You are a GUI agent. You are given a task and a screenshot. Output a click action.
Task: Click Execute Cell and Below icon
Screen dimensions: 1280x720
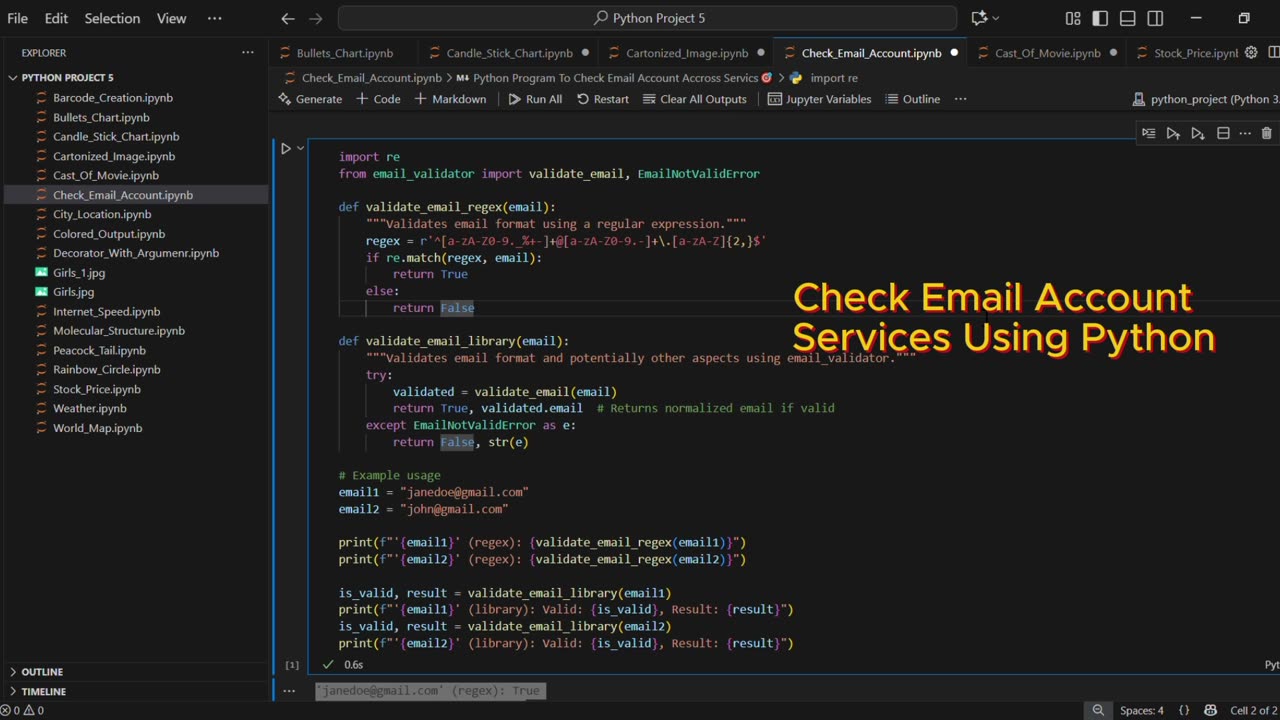click(x=1197, y=133)
